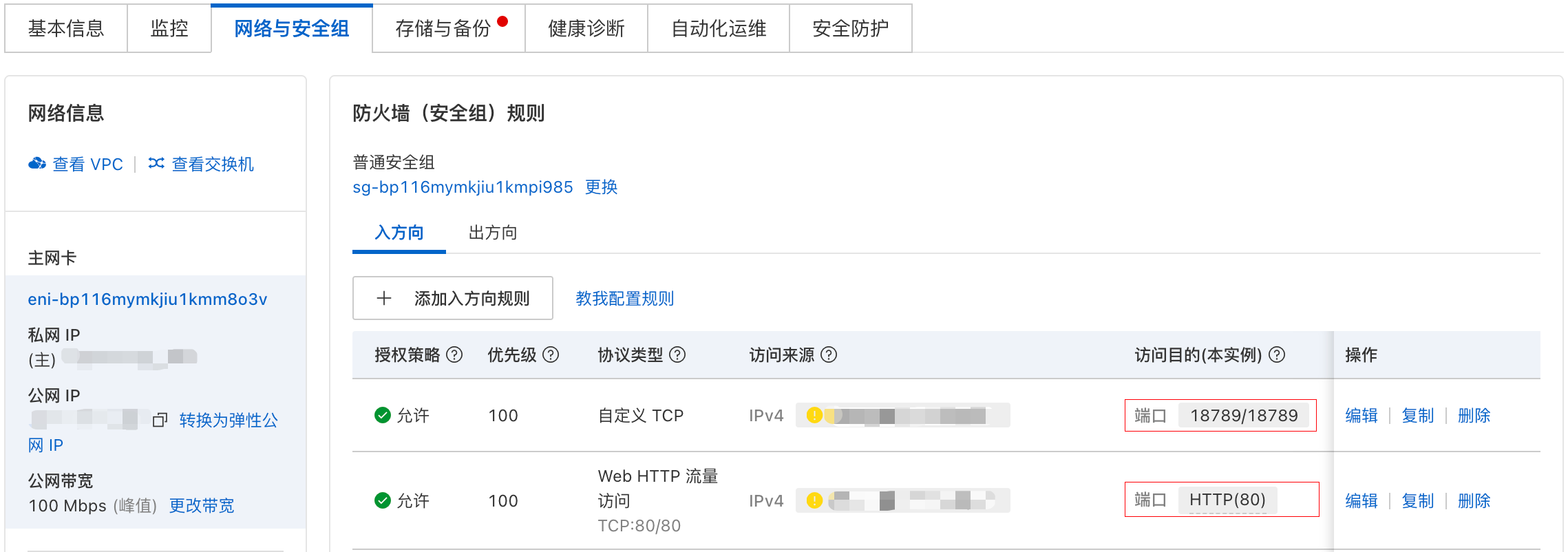The height and width of the screenshot is (552, 1568).
Task: Click the copy icon beside public IP
Action: coord(160,420)
